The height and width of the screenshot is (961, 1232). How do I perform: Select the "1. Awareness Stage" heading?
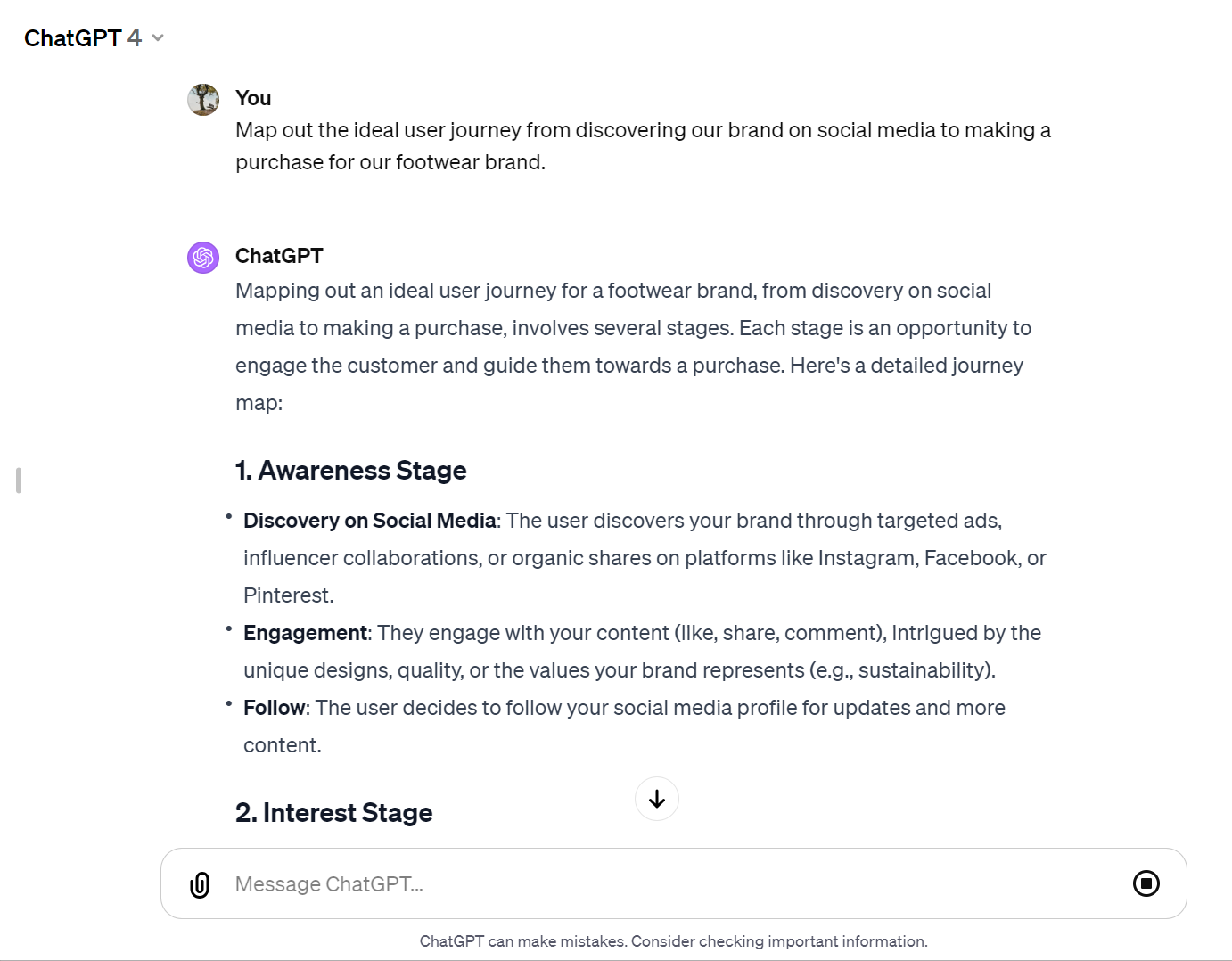click(x=351, y=471)
